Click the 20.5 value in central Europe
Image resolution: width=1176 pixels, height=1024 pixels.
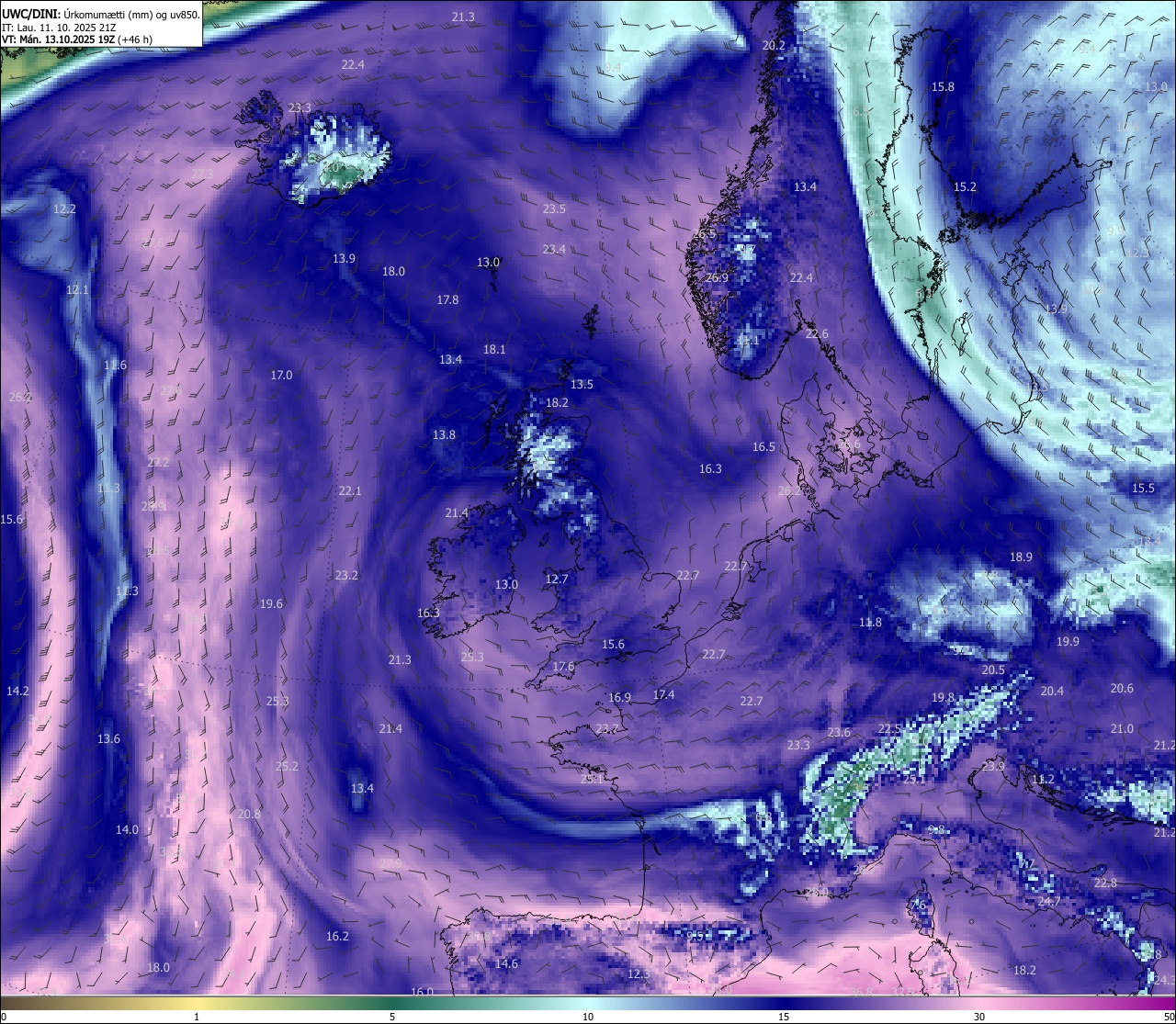pyautogui.click(x=993, y=670)
